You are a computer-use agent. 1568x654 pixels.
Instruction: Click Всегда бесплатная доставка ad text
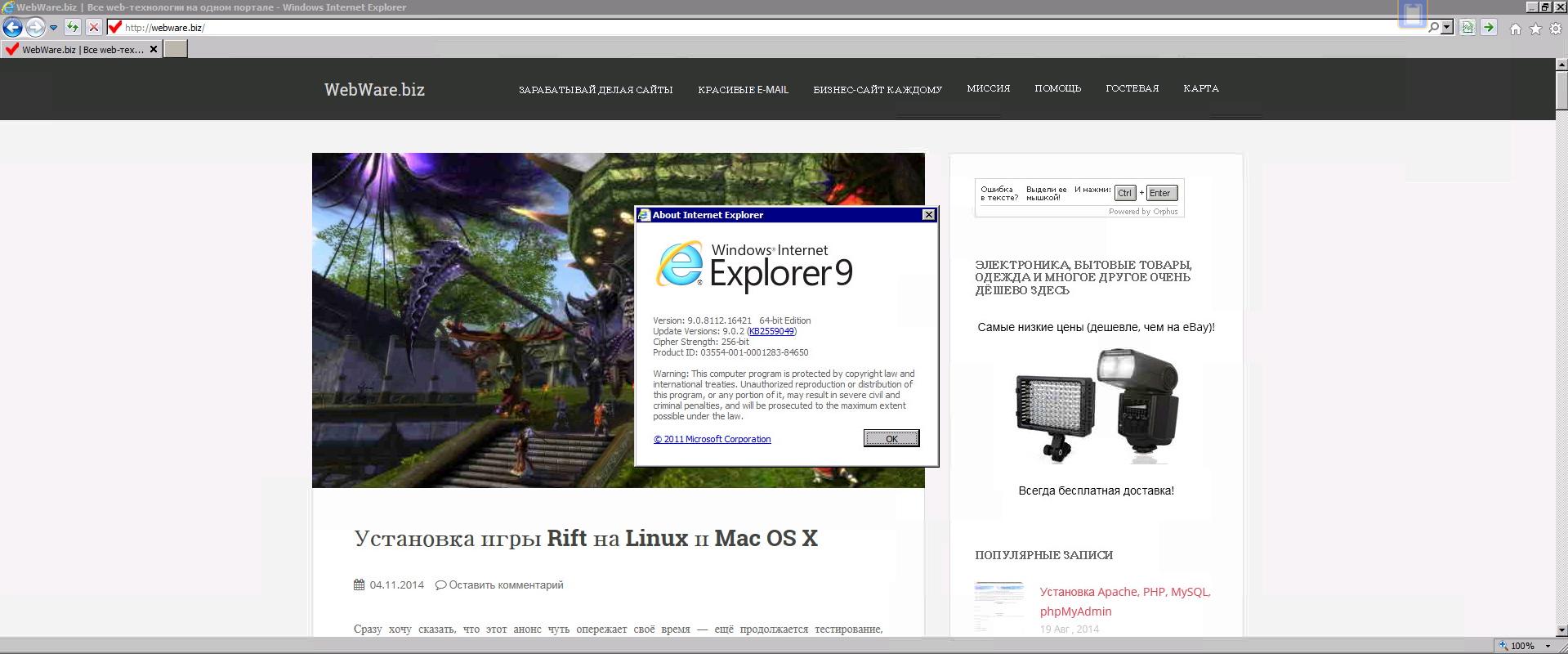click(1096, 490)
